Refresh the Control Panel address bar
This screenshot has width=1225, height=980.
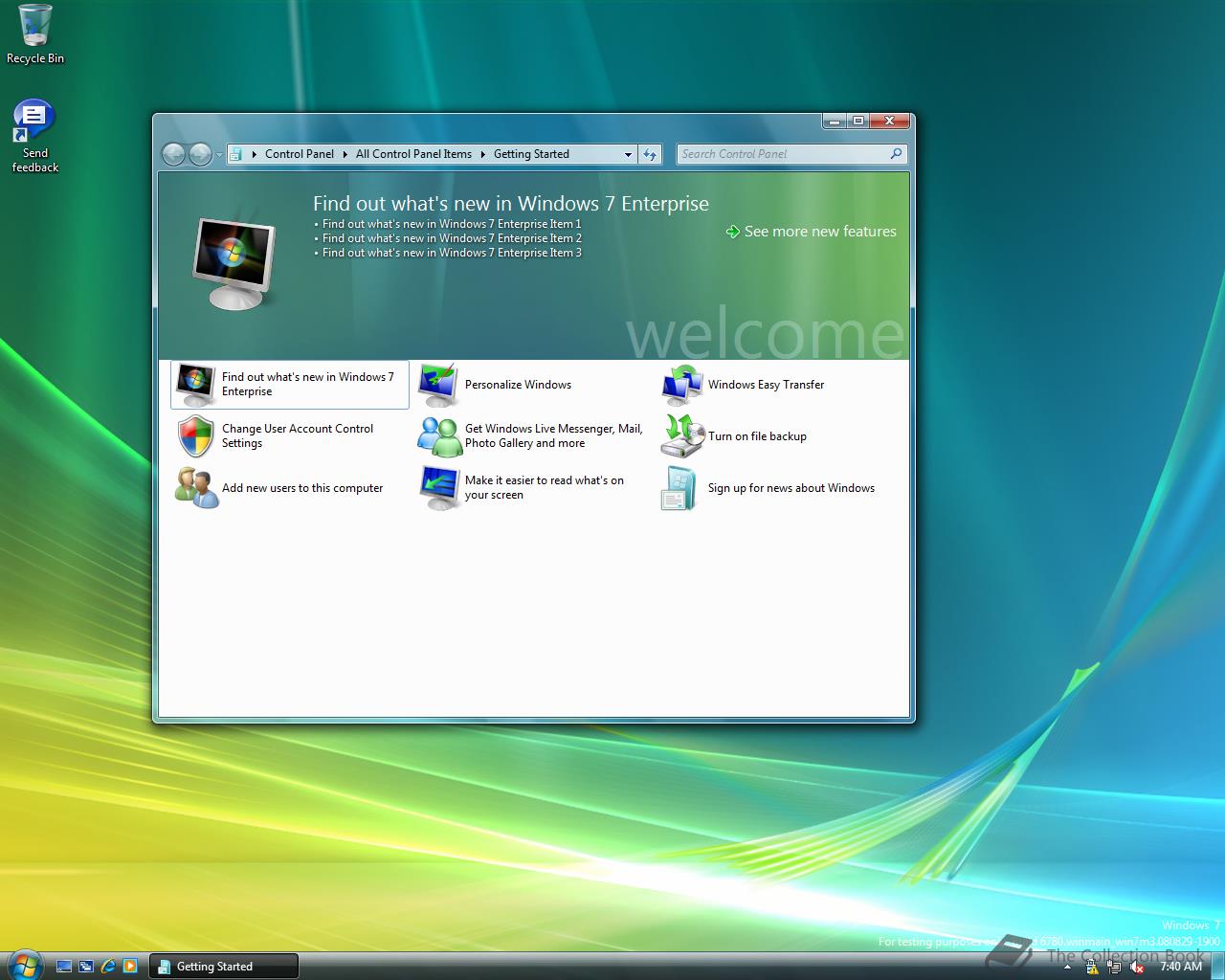click(650, 154)
